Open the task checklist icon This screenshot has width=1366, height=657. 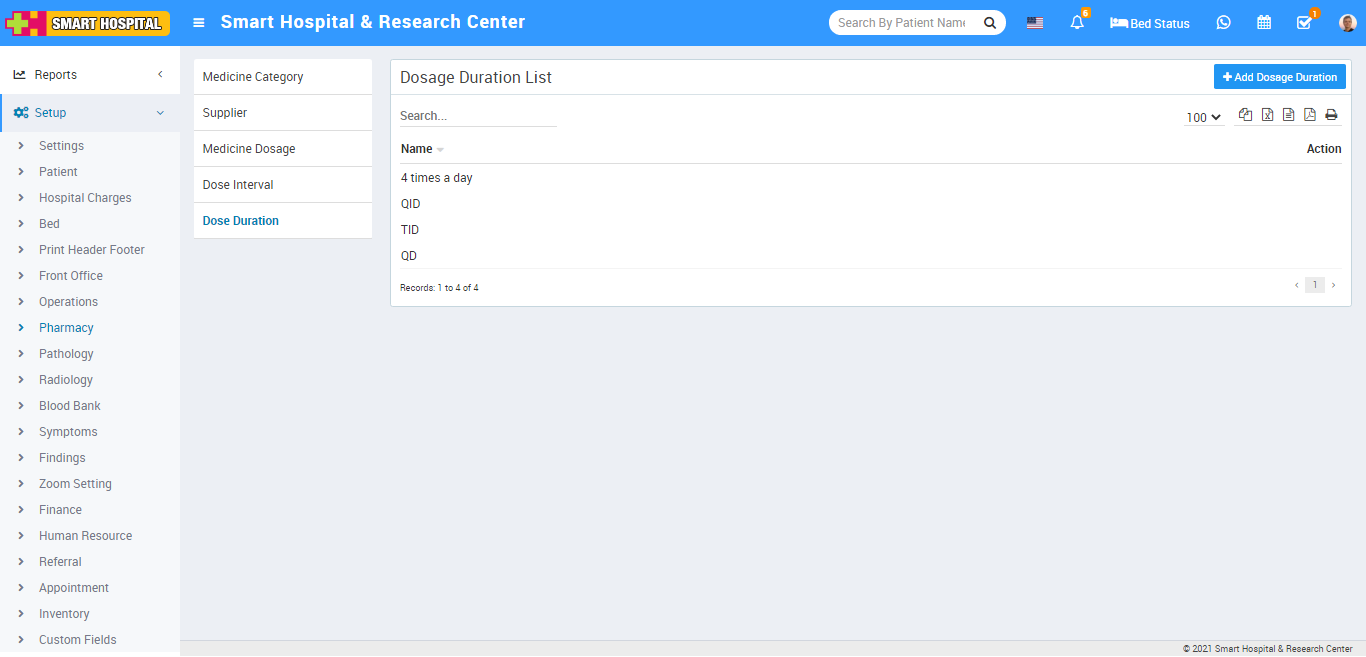[1304, 22]
